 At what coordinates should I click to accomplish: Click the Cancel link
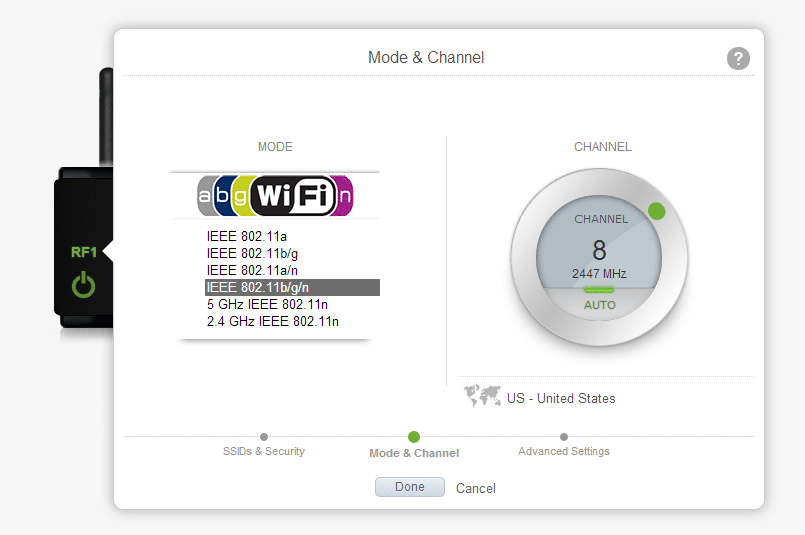click(x=475, y=488)
